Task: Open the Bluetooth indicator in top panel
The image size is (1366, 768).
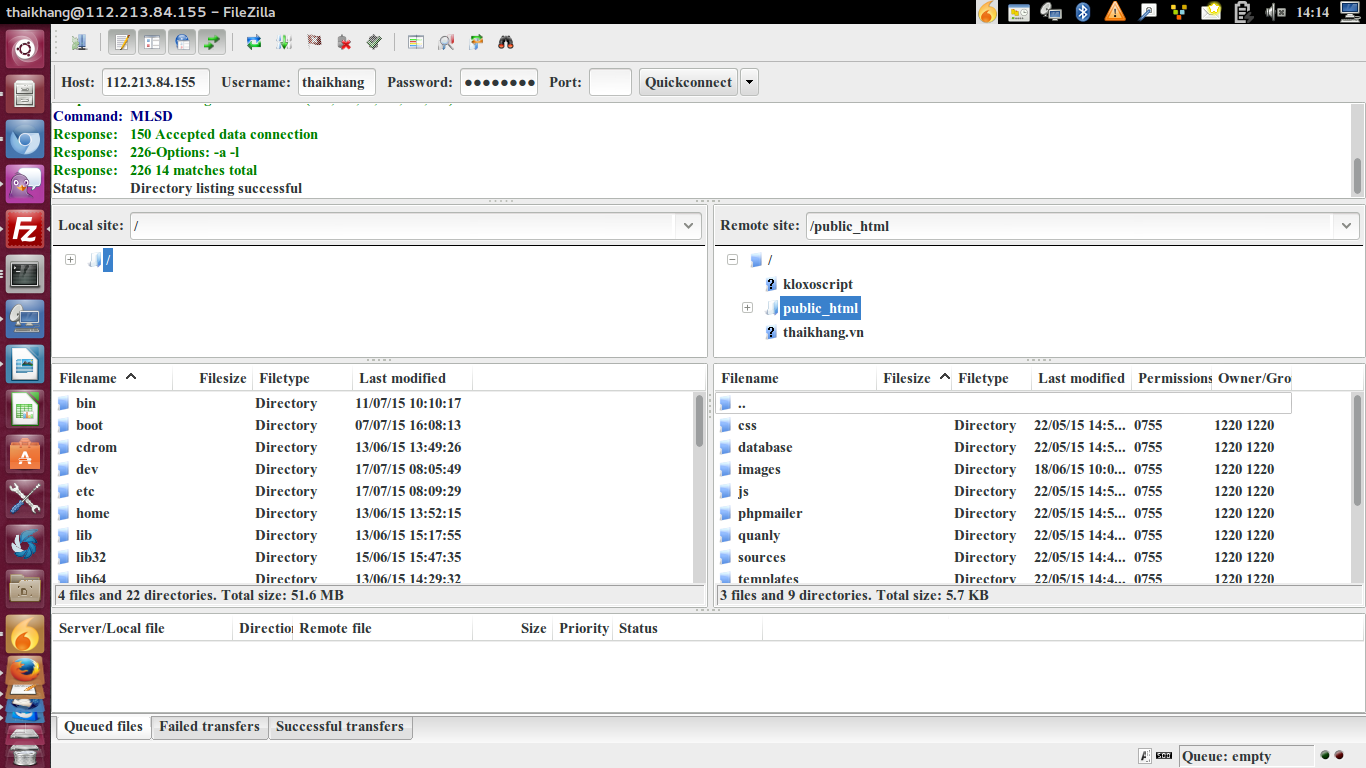Action: pos(1082,12)
